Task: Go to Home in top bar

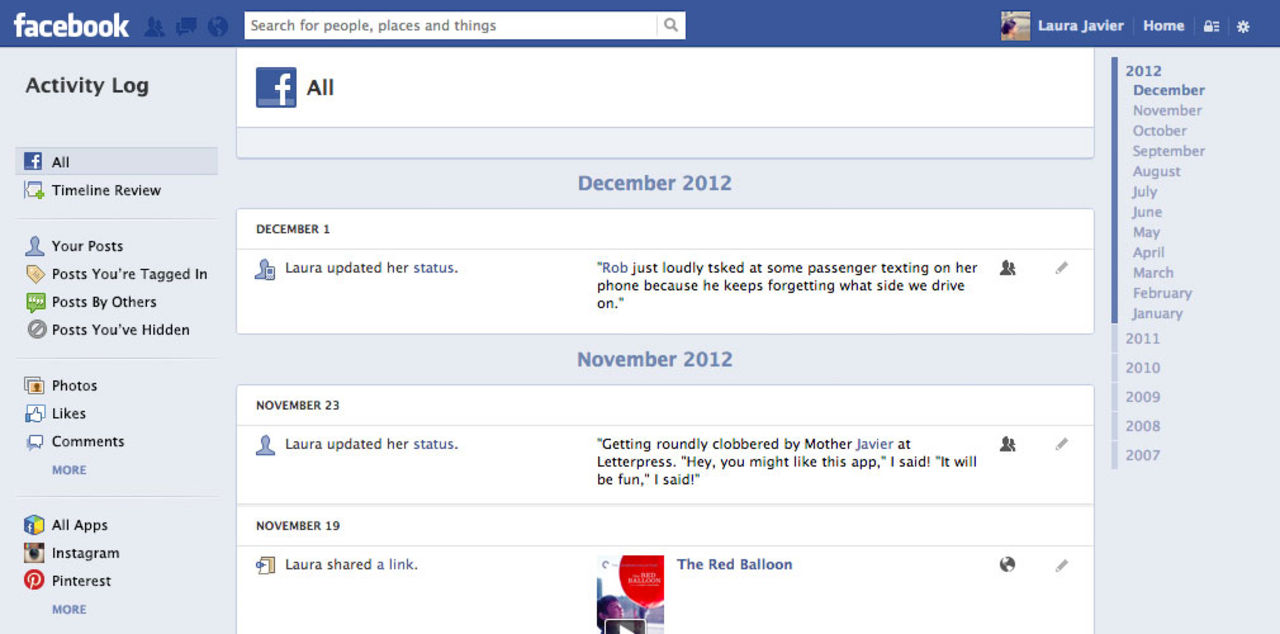Action: [x=1163, y=26]
